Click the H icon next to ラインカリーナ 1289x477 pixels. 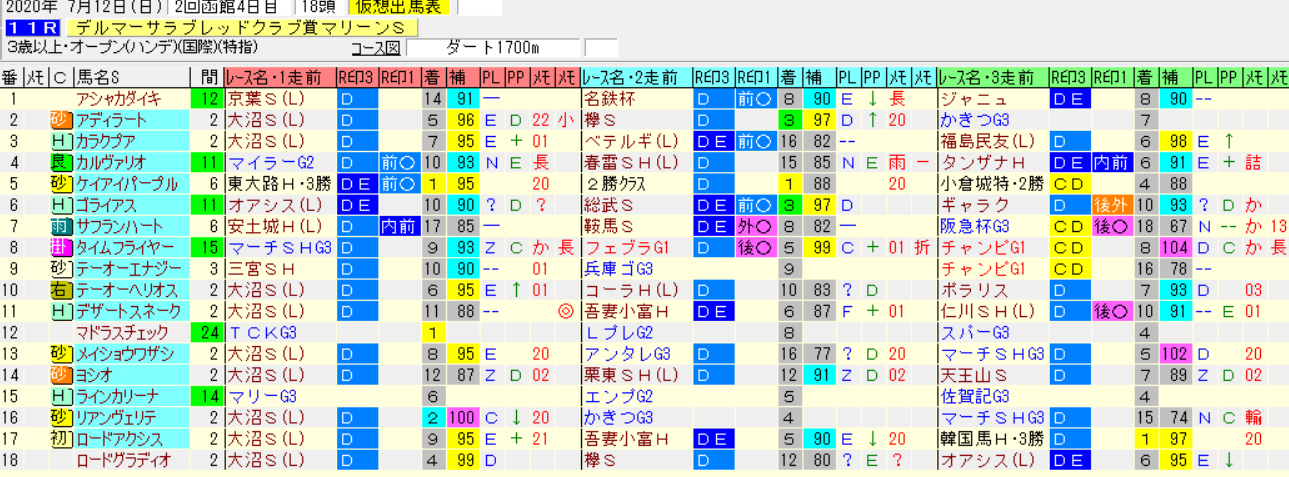point(60,396)
